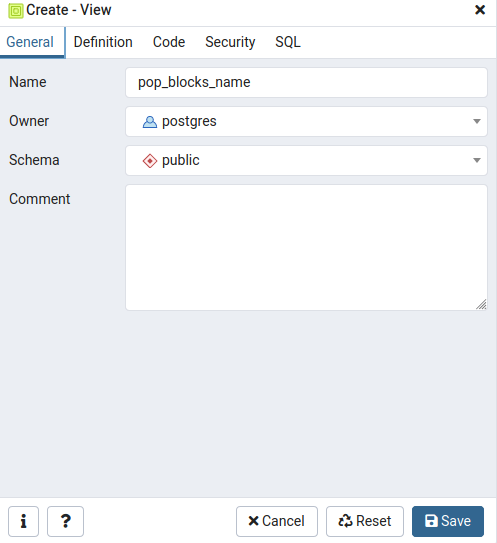This screenshot has width=497, height=543.
Task: Click in the Name field pop_blocks_name
Action: [306, 82]
